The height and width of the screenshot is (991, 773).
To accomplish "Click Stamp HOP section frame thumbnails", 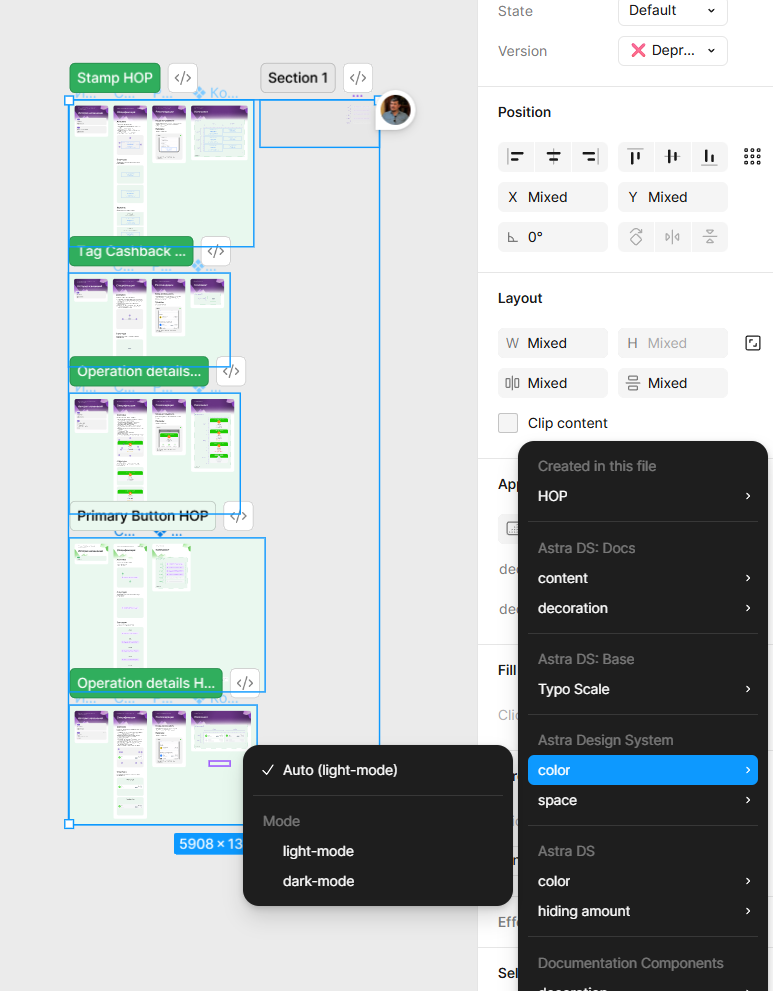I will tap(161, 173).
